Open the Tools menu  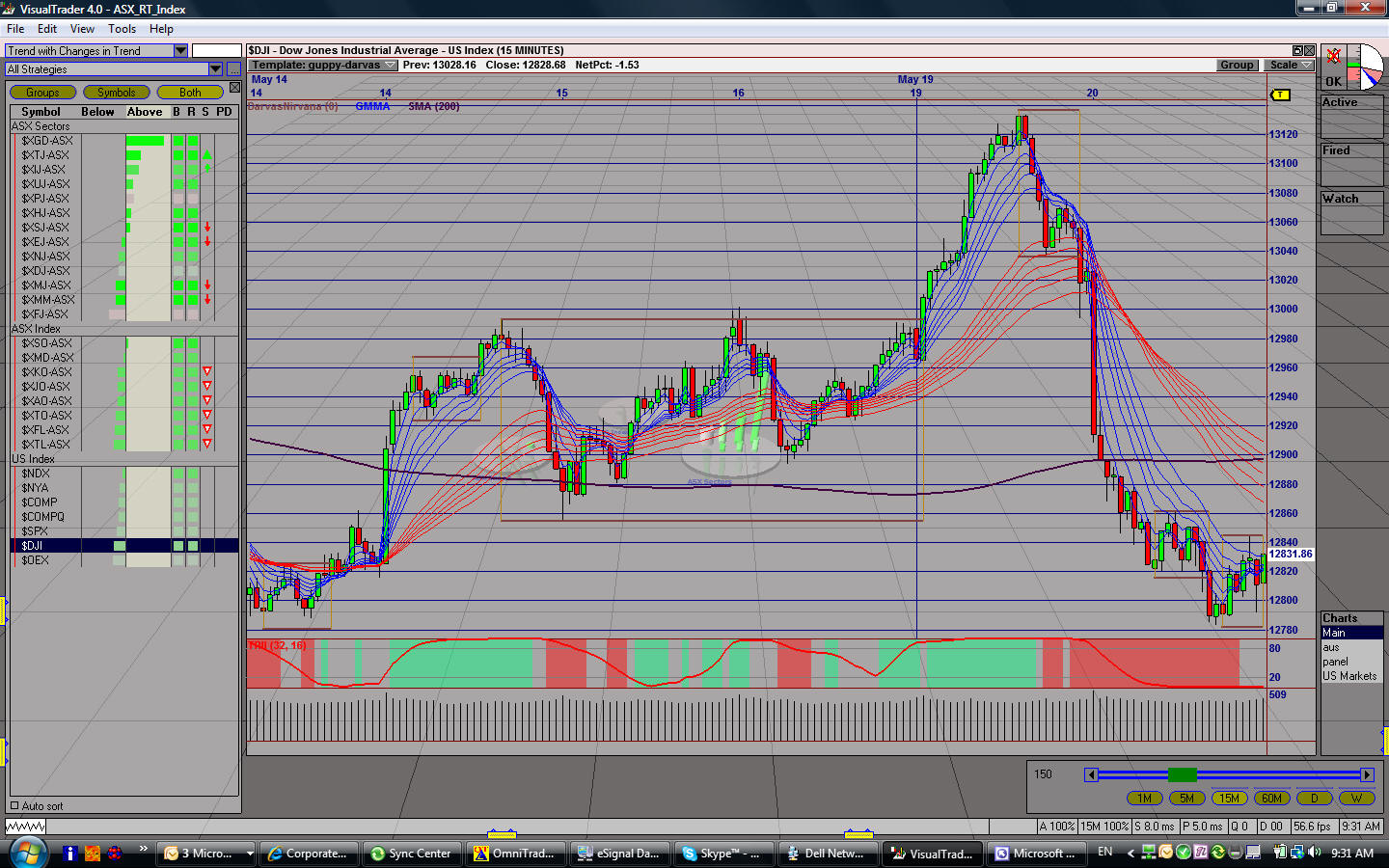(123, 29)
